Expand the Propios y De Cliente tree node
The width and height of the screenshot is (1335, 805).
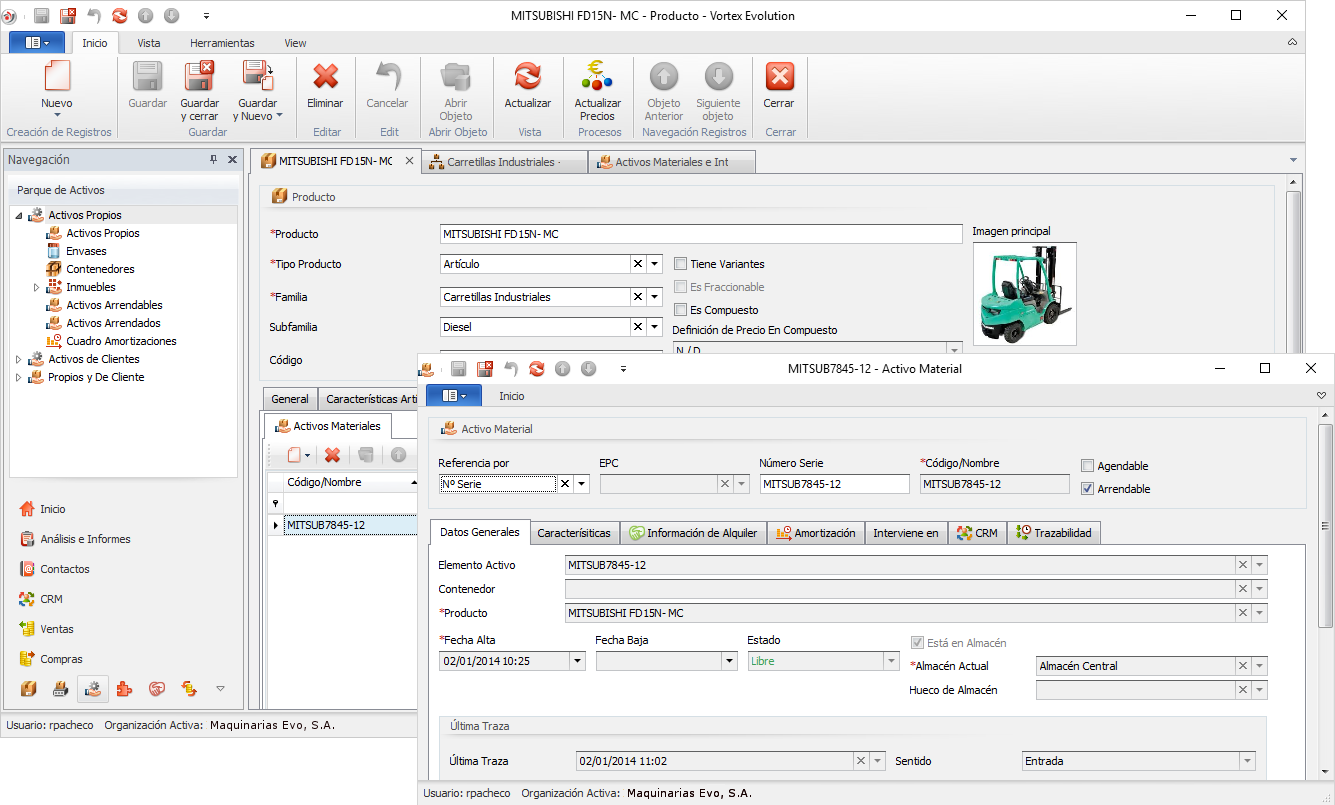tap(18, 377)
